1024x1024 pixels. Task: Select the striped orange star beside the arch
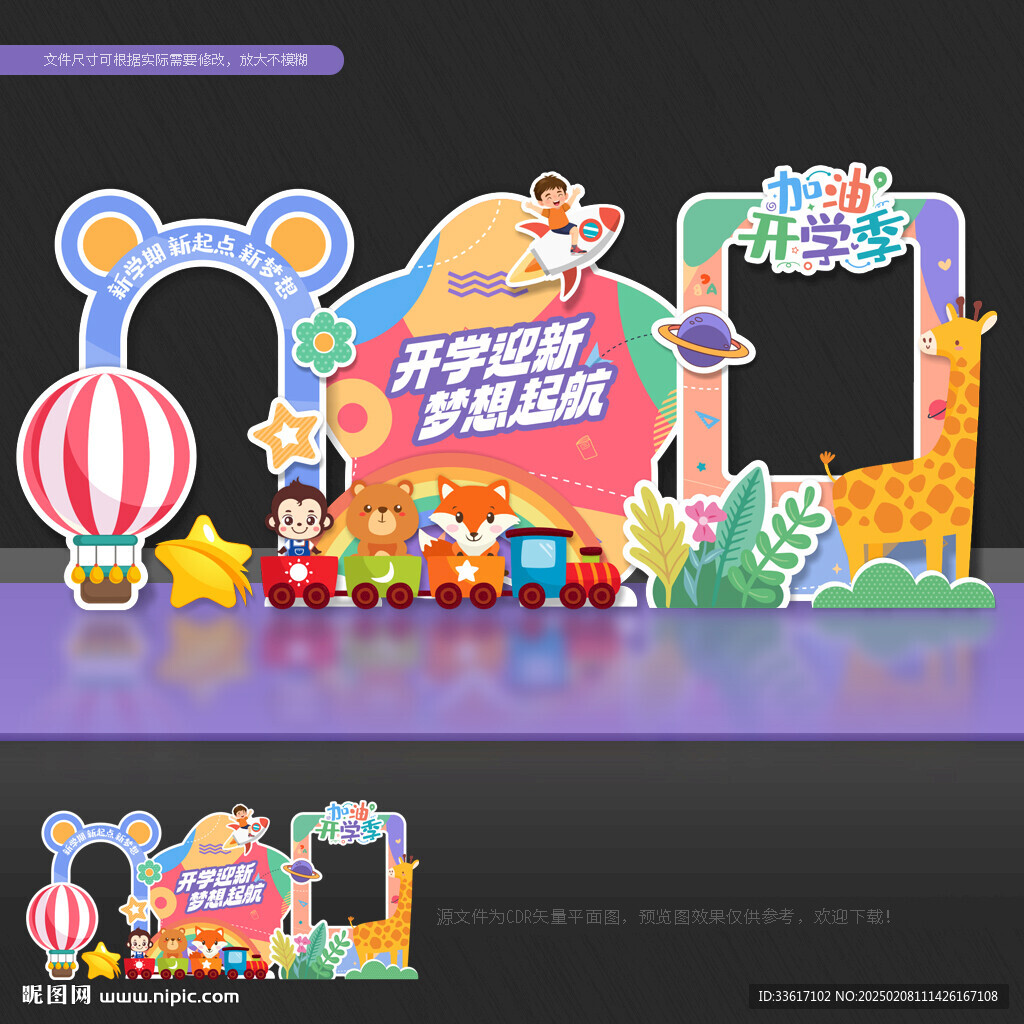pos(285,435)
